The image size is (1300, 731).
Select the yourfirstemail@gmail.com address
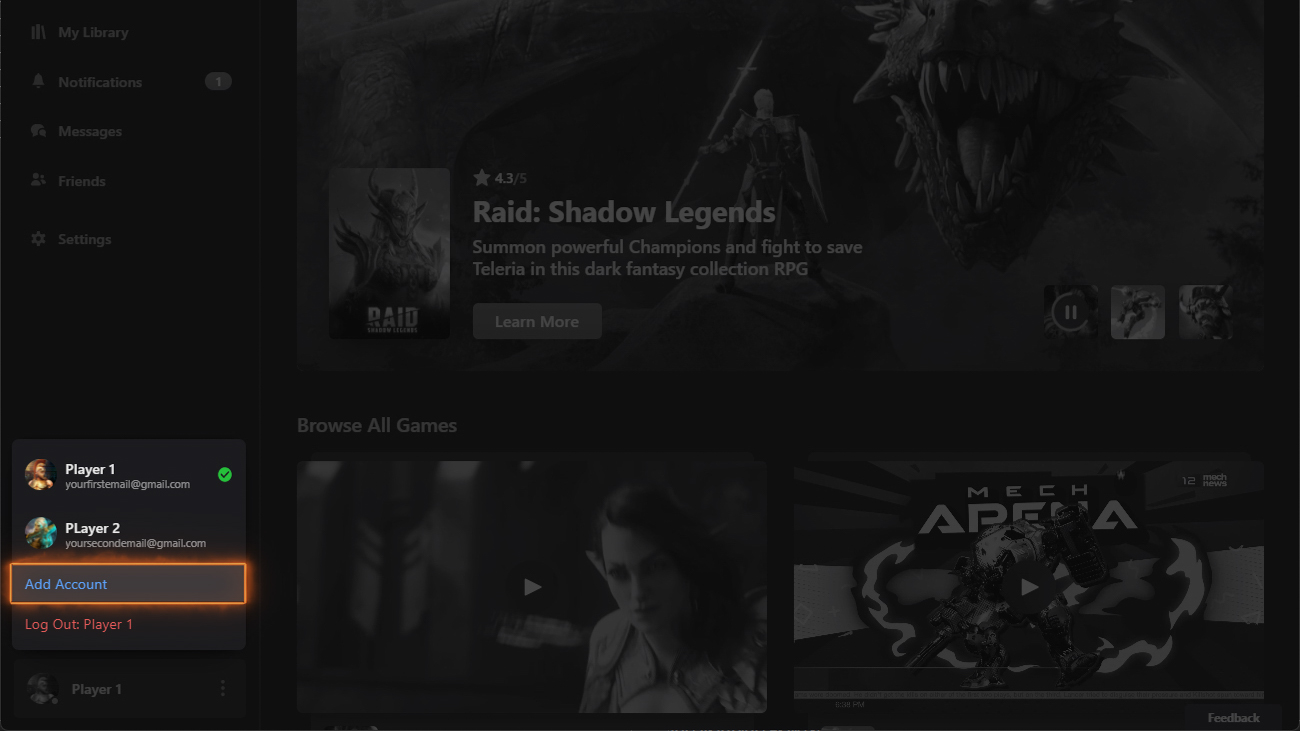127,484
